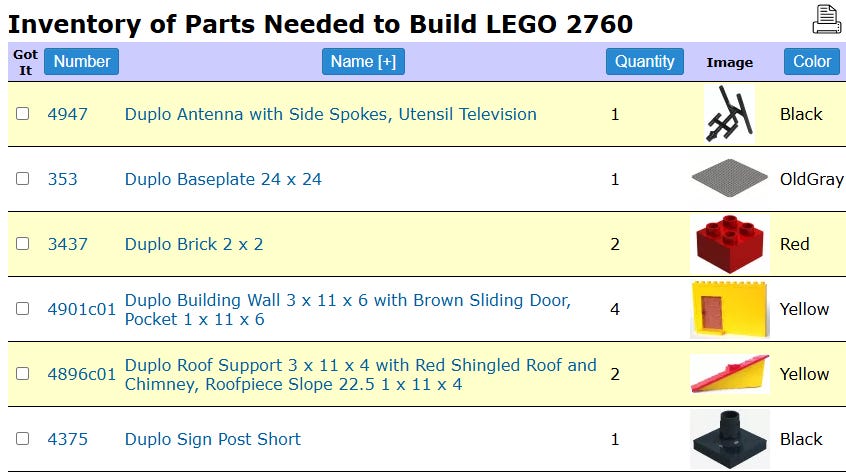Check the Got It box for part 353
Screen dimensions: 846x475
click(x=23, y=178)
